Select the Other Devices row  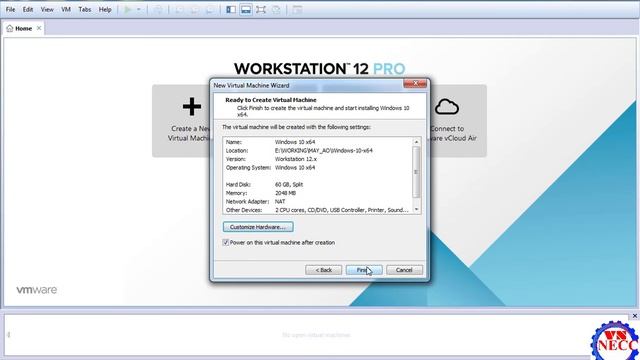[318, 210]
